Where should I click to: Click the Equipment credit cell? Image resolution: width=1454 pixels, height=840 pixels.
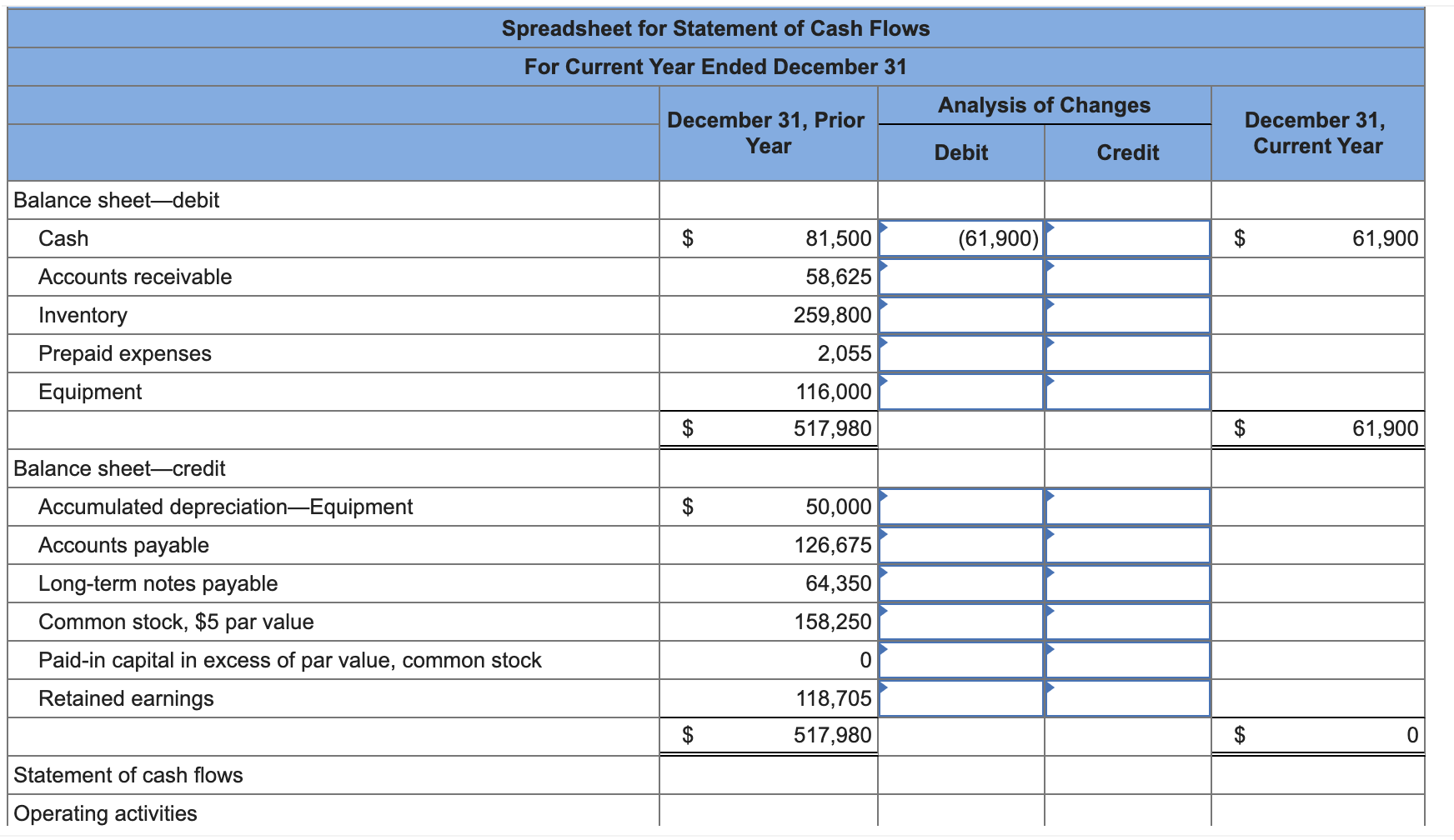pos(1128,392)
